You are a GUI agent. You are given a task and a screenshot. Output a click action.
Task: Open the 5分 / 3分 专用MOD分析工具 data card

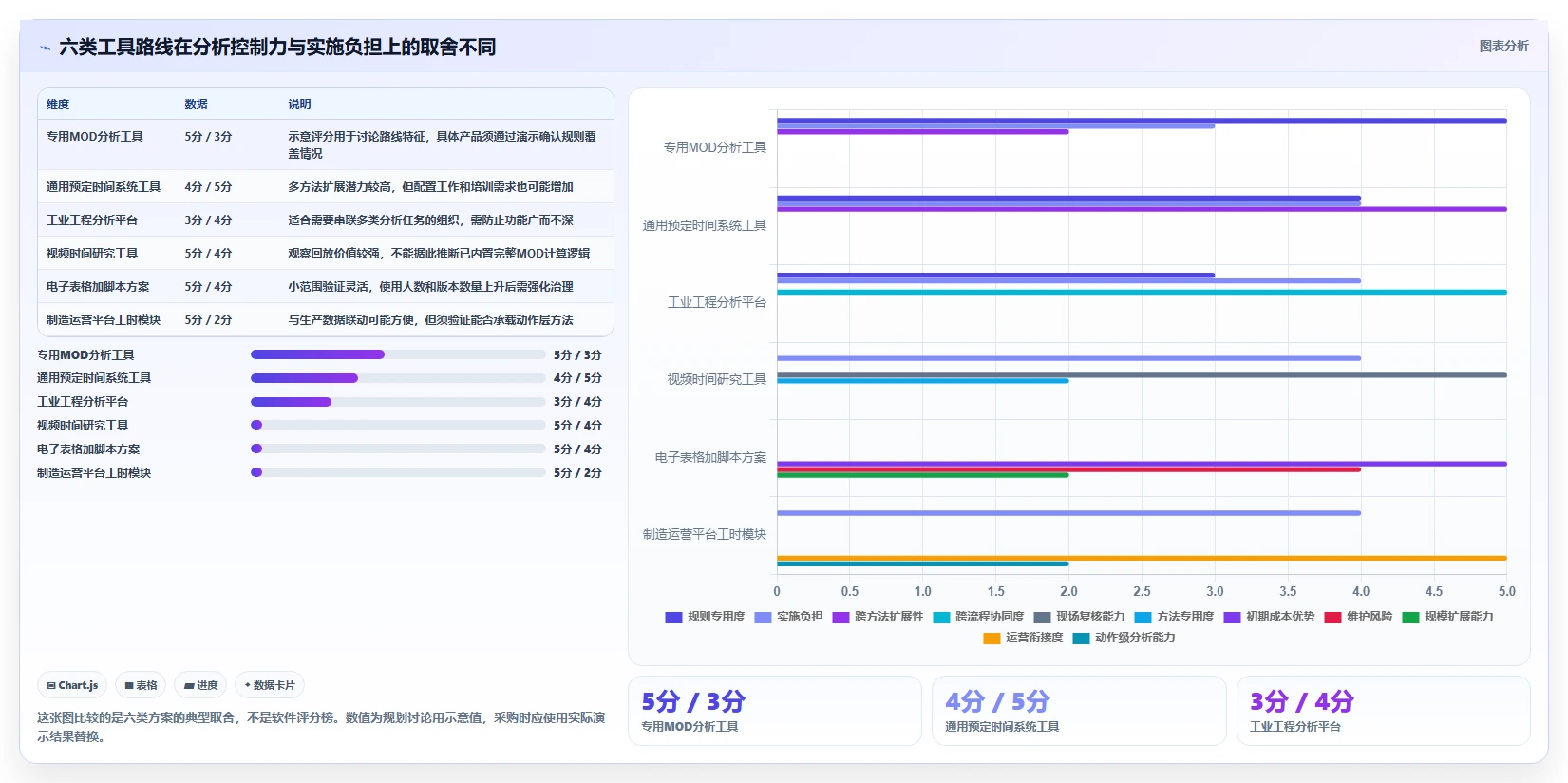[x=775, y=711]
